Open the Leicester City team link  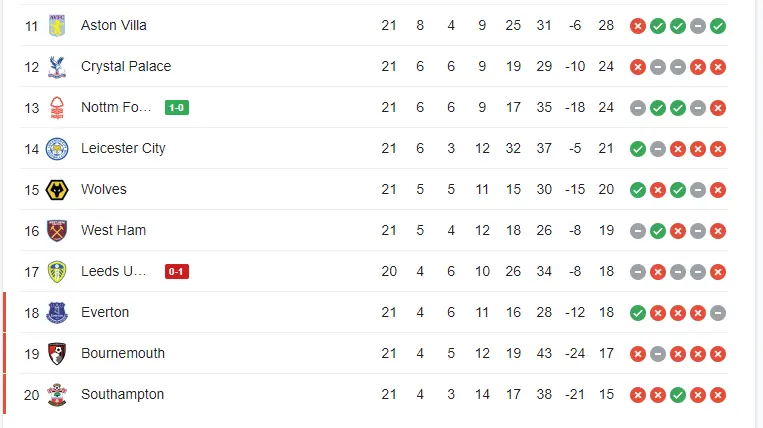click(123, 148)
